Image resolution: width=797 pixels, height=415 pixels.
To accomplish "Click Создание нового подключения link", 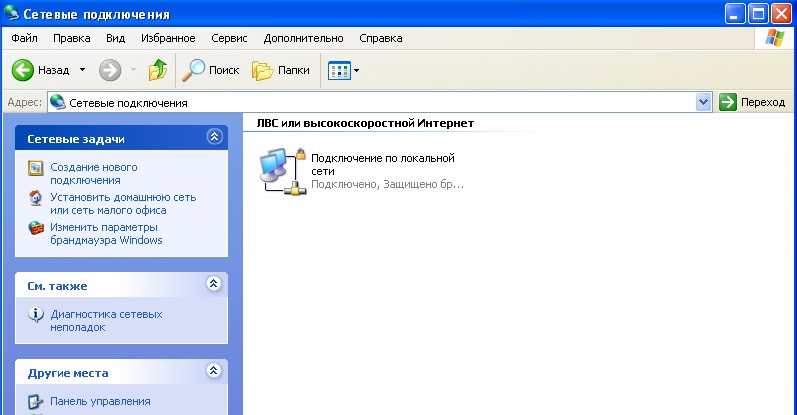I will 94,173.
